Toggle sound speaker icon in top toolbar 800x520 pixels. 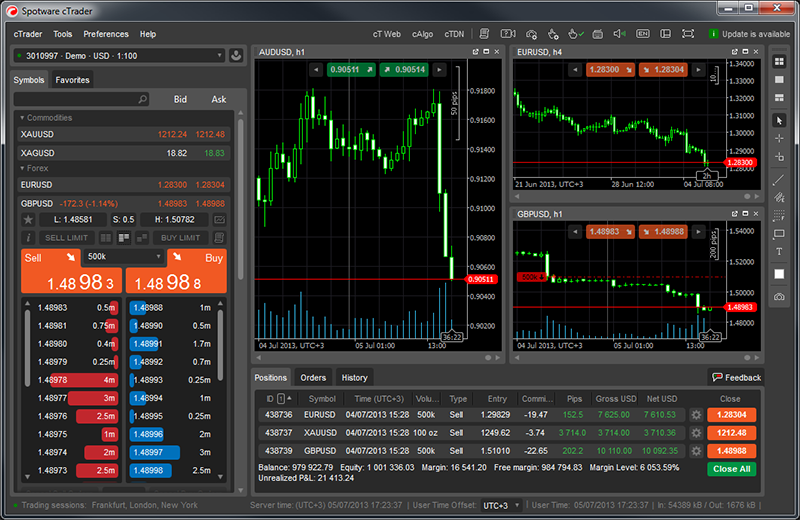pos(620,34)
